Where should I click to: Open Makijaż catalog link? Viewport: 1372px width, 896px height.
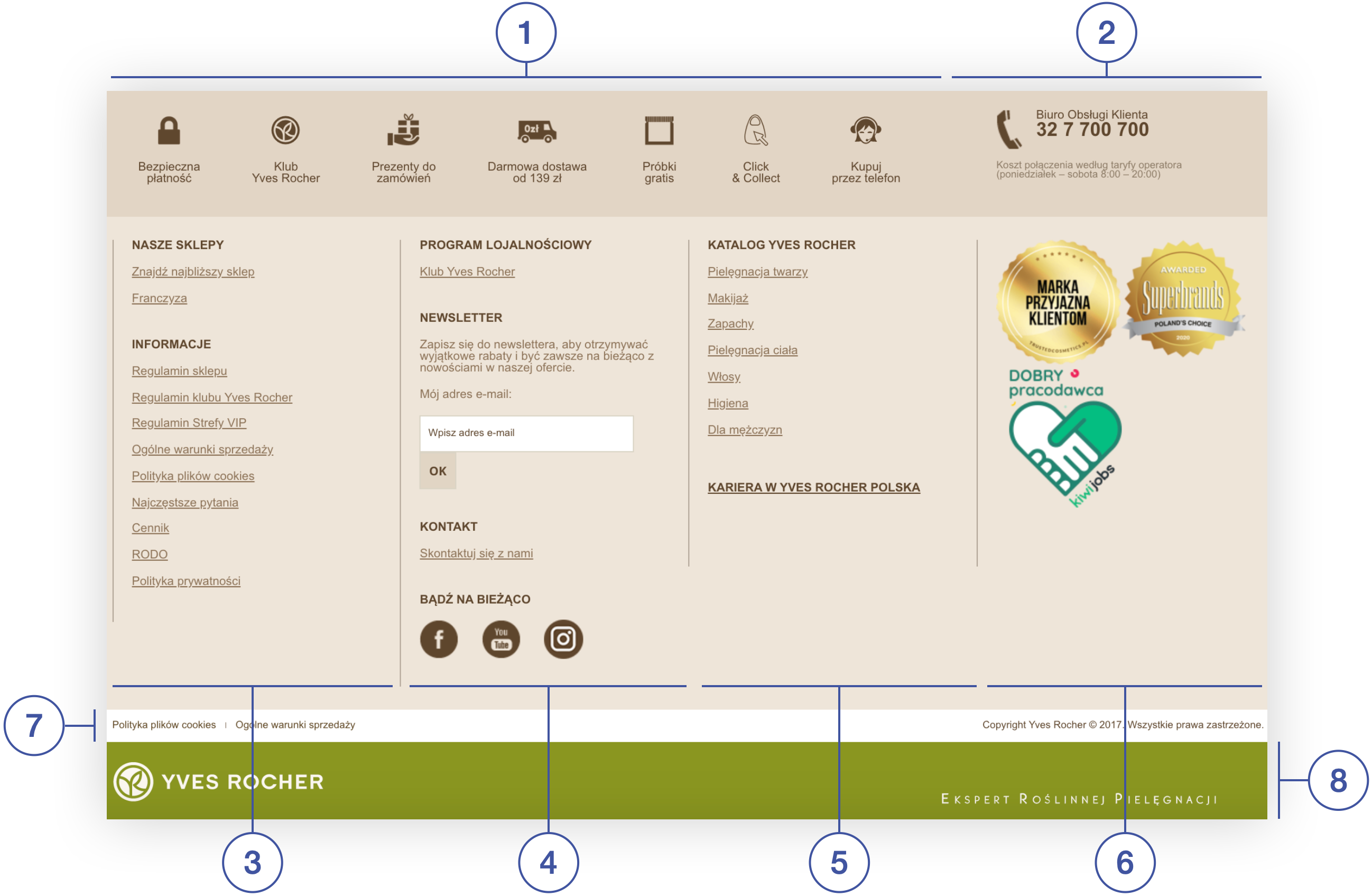coord(728,298)
